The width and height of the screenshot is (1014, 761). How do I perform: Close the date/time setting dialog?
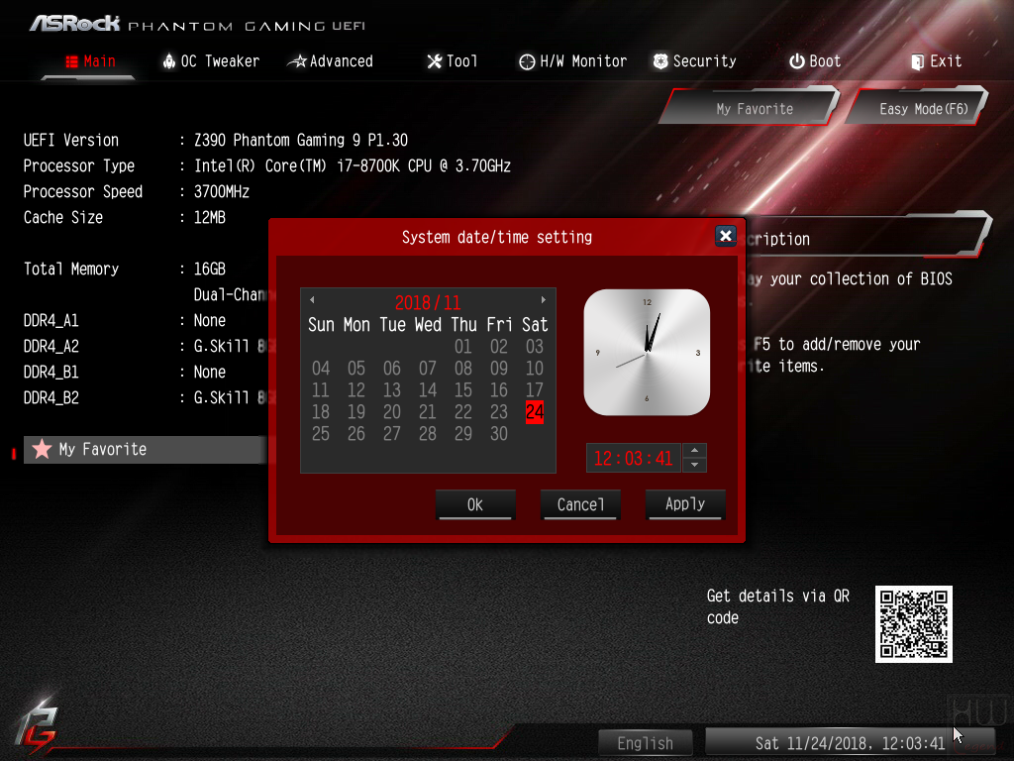point(726,236)
